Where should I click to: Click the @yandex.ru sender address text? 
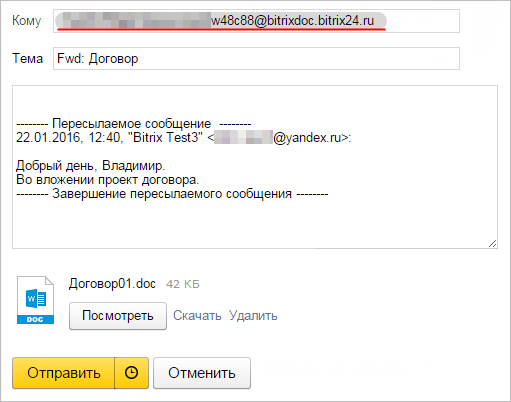(307, 138)
